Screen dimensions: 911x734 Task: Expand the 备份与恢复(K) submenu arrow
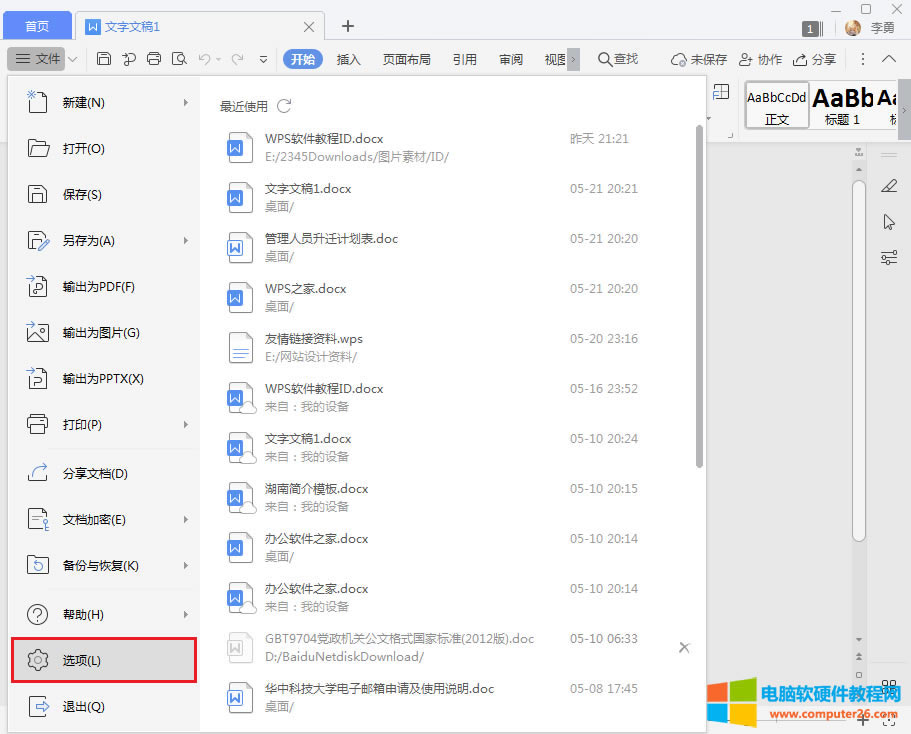(x=186, y=565)
